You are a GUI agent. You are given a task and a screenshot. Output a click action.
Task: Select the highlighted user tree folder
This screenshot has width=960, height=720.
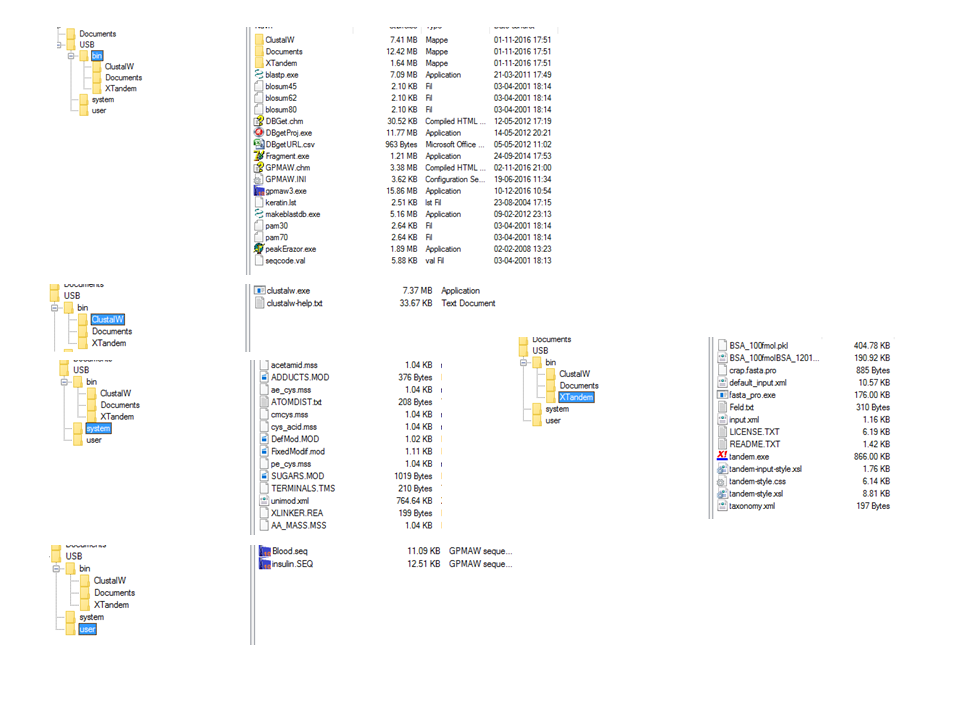click(x=88, y=629)
